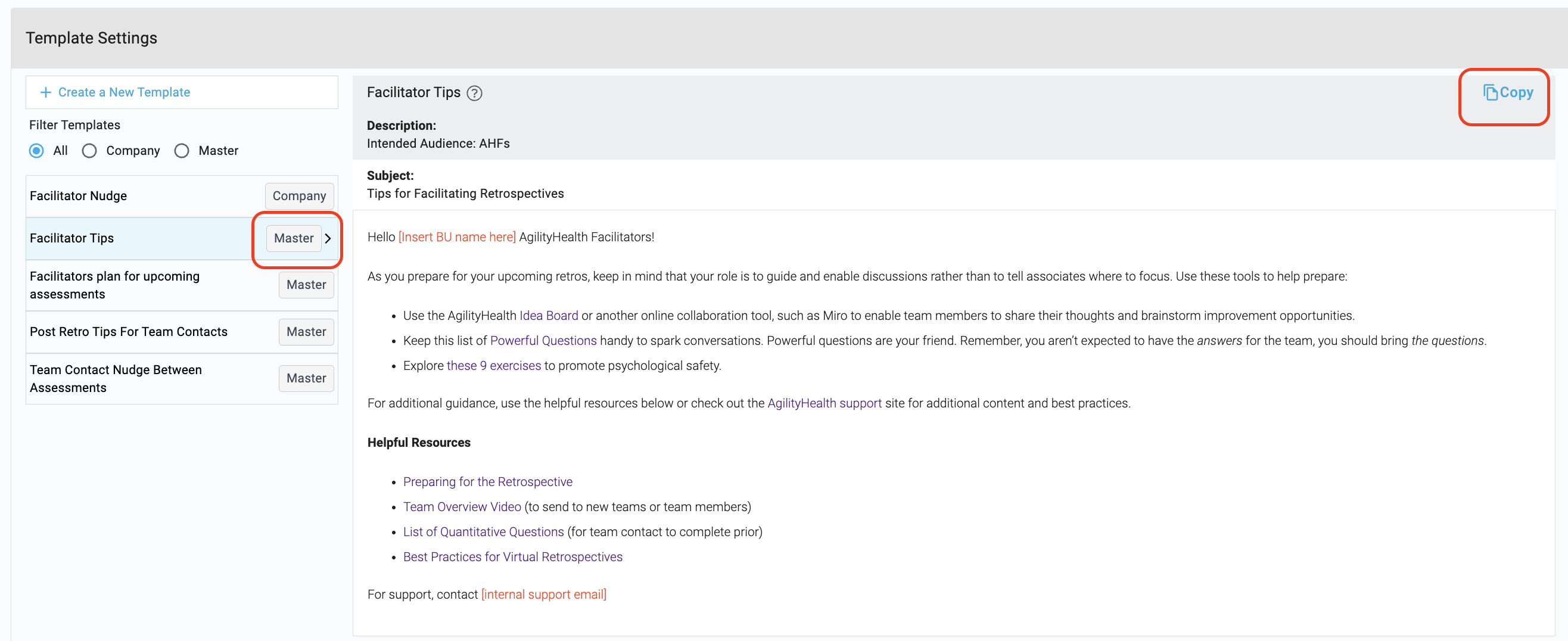Image resolution: width=1568 pixels, height=641 pixels.
Task: Select the Company filter radio button
Action: [89, 150]
